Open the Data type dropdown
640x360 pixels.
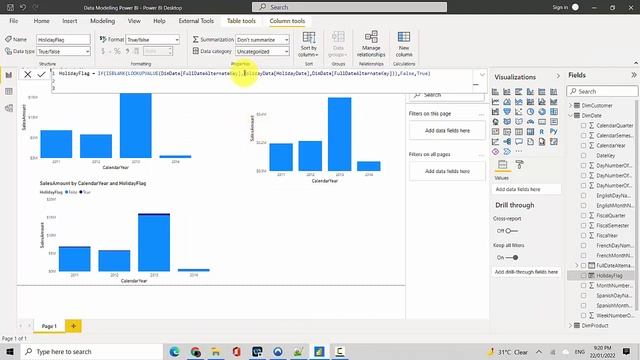pos(63,51)
